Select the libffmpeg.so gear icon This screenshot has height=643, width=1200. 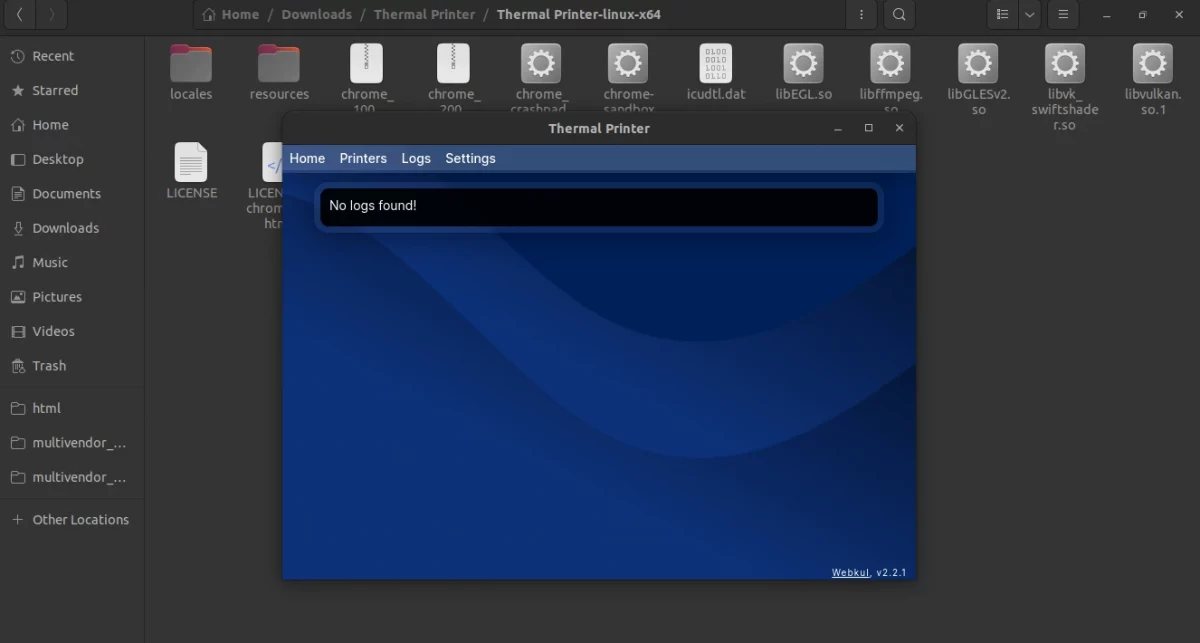tap(890, 62)
